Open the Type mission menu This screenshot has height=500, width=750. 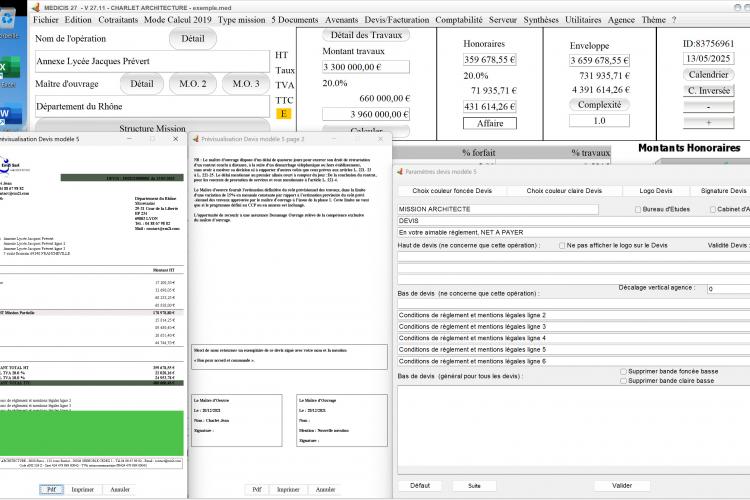[242, 20]
